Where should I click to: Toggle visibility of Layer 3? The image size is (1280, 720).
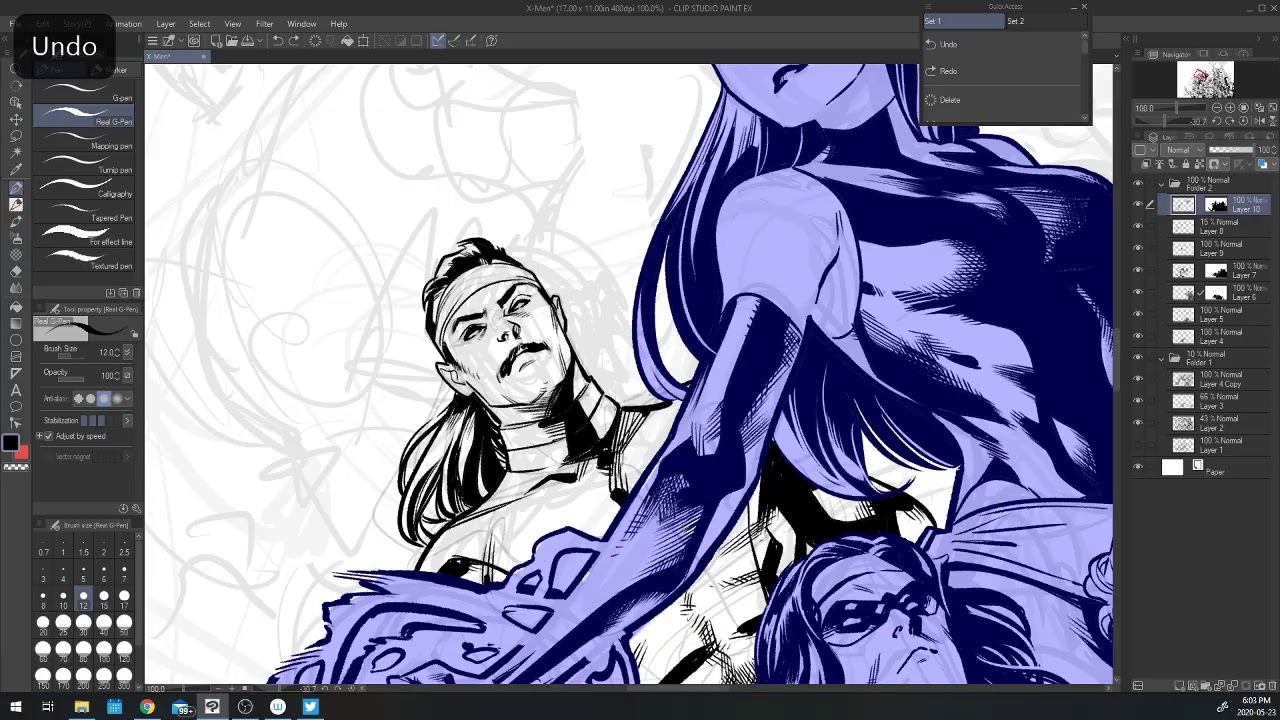[1137, 402]
